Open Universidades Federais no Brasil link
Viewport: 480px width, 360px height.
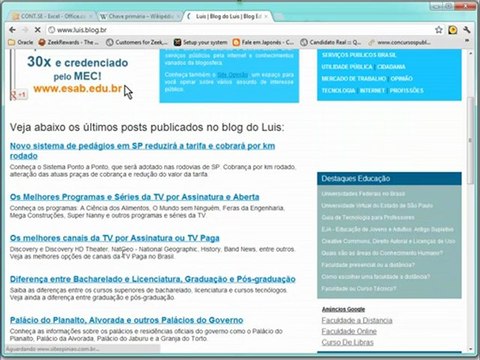point(363,194)
